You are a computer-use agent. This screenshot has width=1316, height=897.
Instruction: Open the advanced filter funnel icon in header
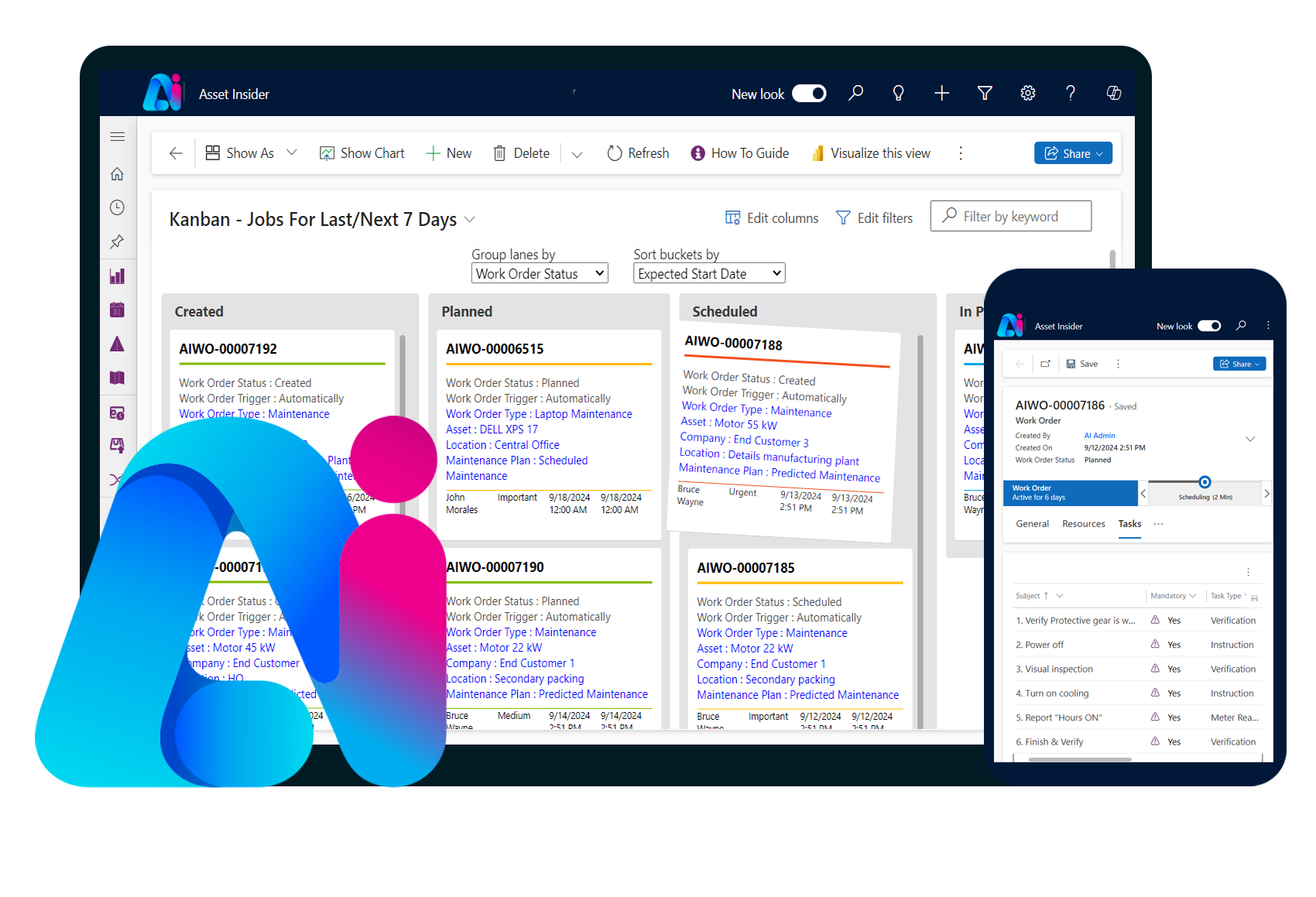point(985,94)
